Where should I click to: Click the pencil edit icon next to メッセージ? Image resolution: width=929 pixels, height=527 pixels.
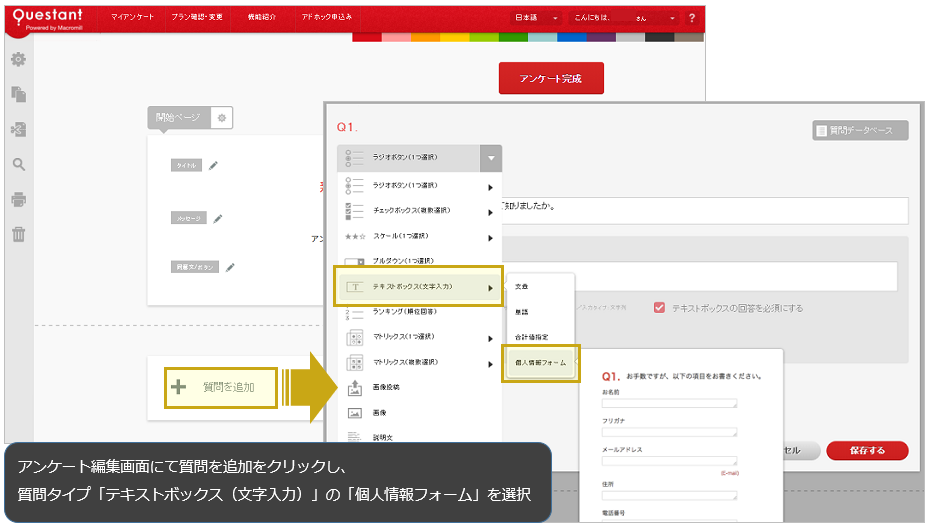click(218, 218)
